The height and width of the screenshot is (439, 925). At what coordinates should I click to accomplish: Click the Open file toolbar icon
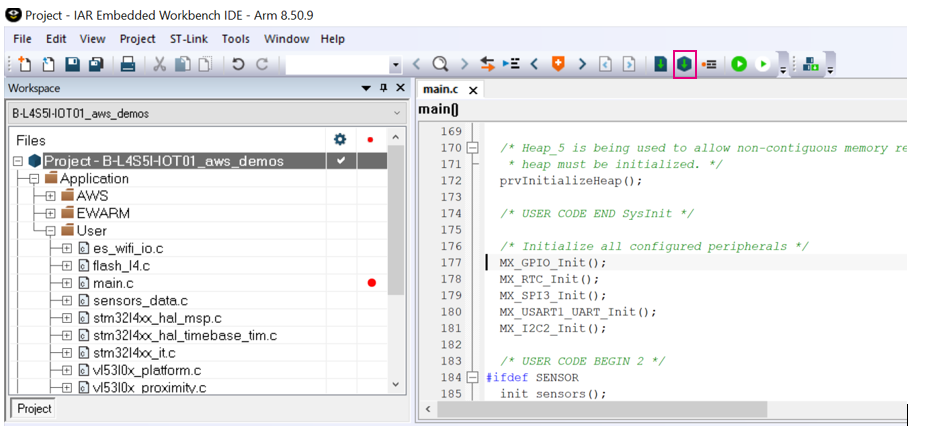point(49,64)
